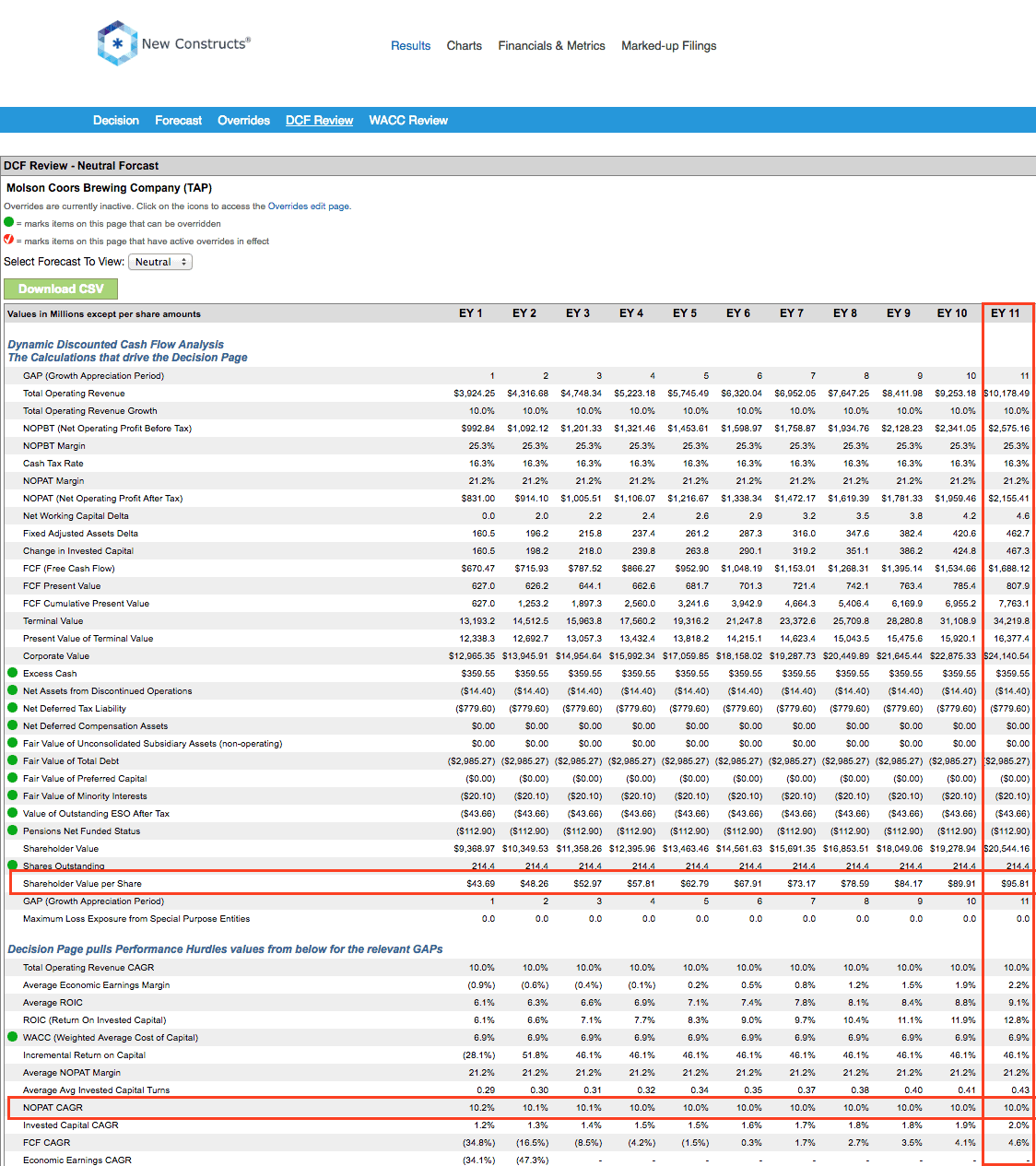This screenshot has width=1036, height=1166.
Task: Switch to the Forecast tab
Action: [x=179, y=120]
